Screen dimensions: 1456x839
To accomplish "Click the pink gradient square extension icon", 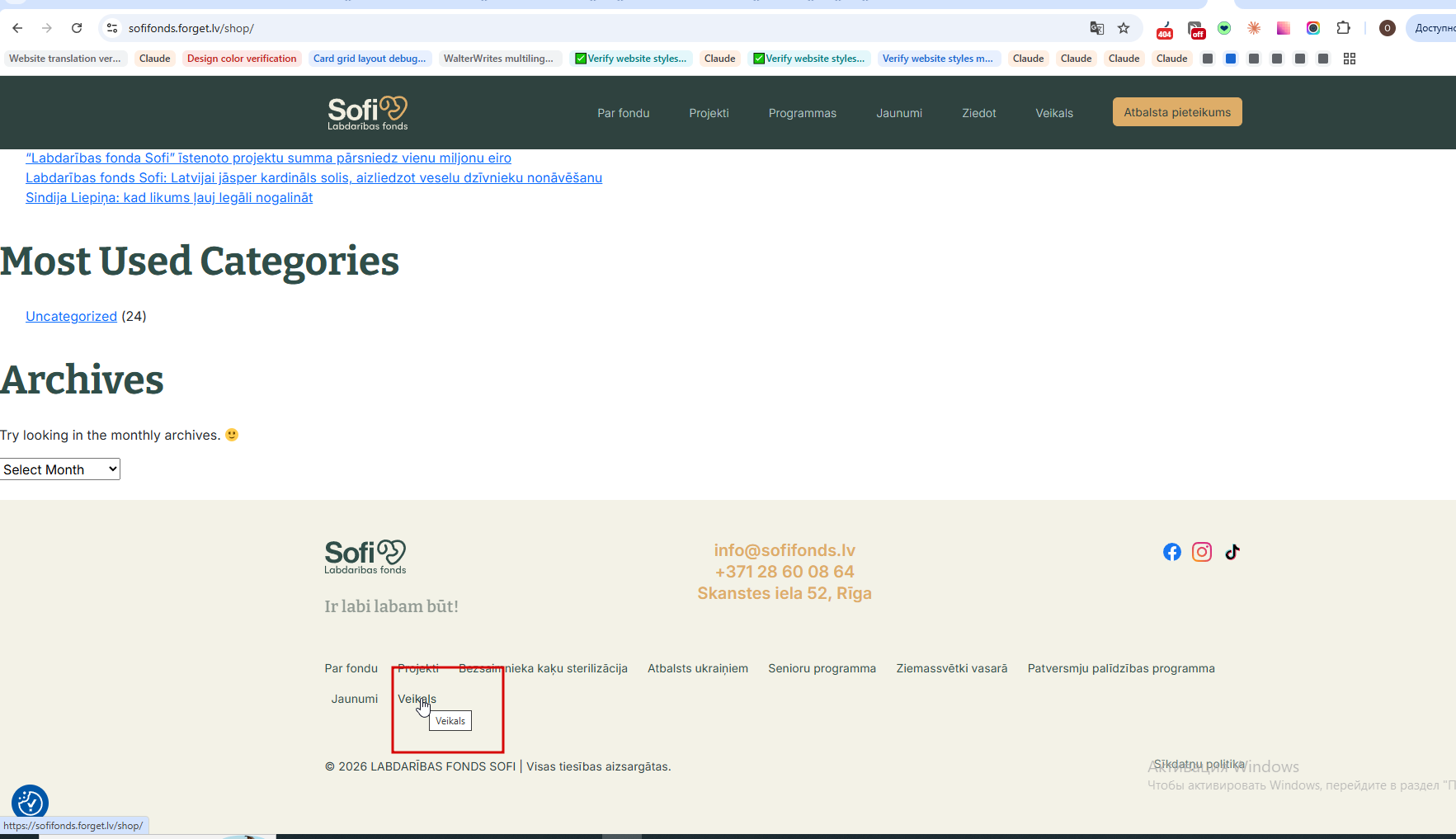I will click(x=1284, y=28).
